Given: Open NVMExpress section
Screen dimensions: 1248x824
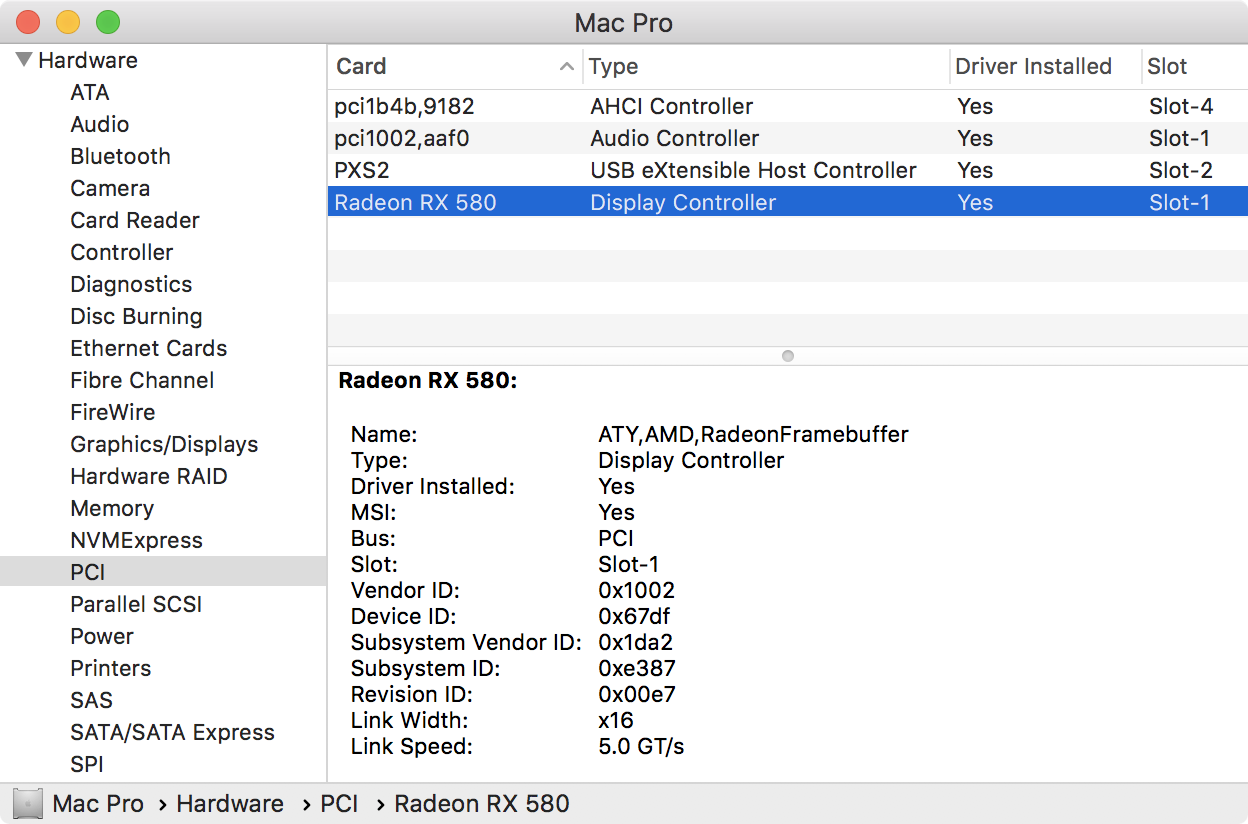Looking at the screenshot, I should [136, 540].
